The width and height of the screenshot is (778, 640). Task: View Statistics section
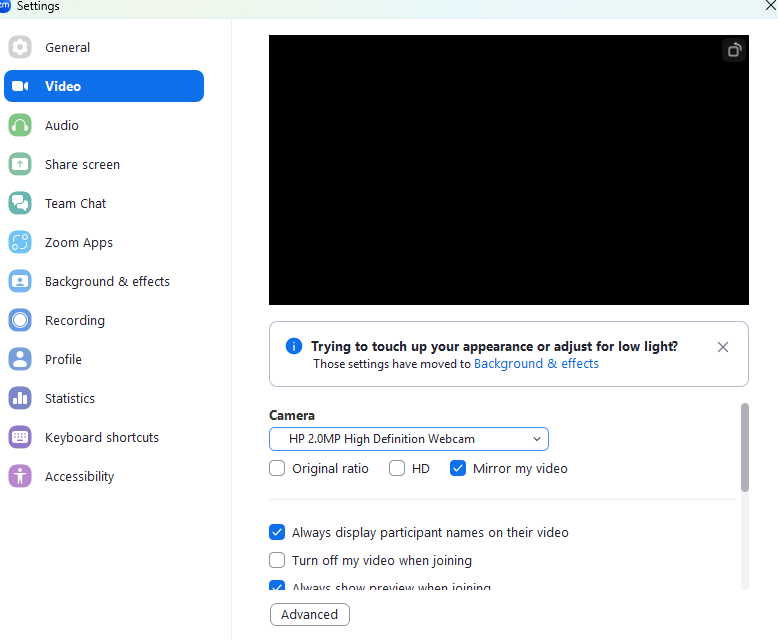click(x=104, y=398)
